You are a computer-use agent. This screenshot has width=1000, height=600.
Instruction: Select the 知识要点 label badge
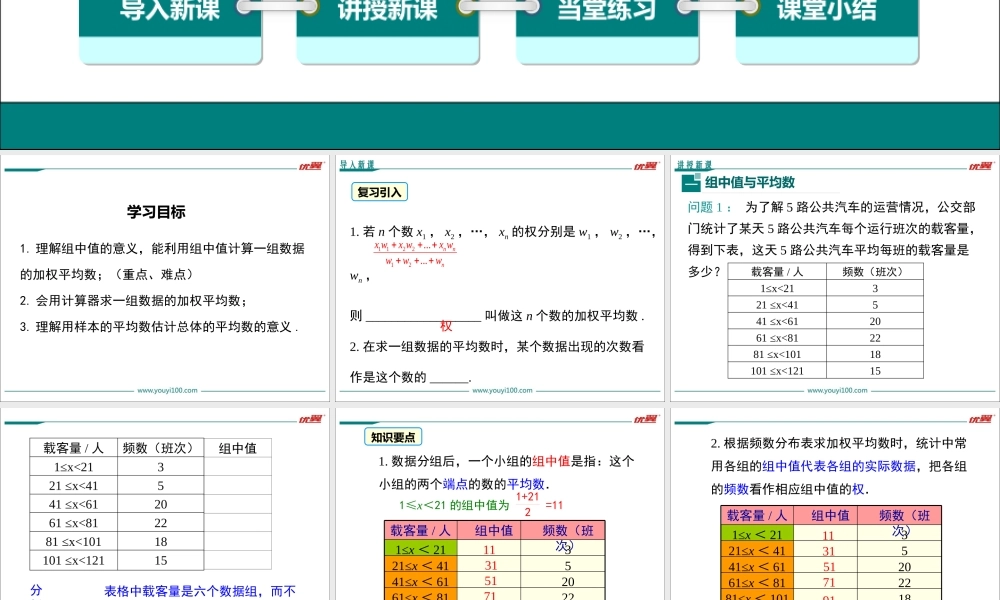(393, 436)
